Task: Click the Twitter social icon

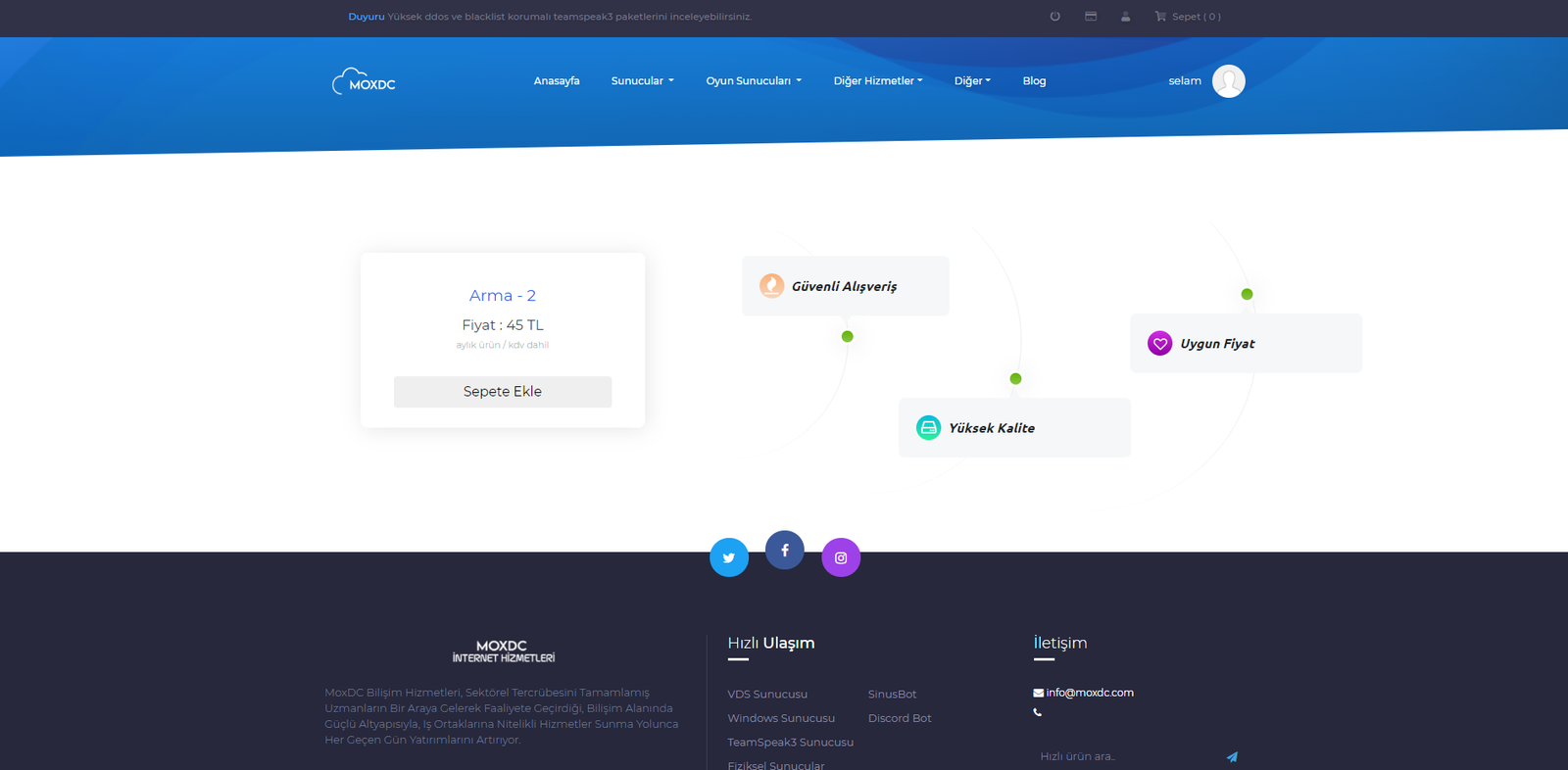Action: 728,557
